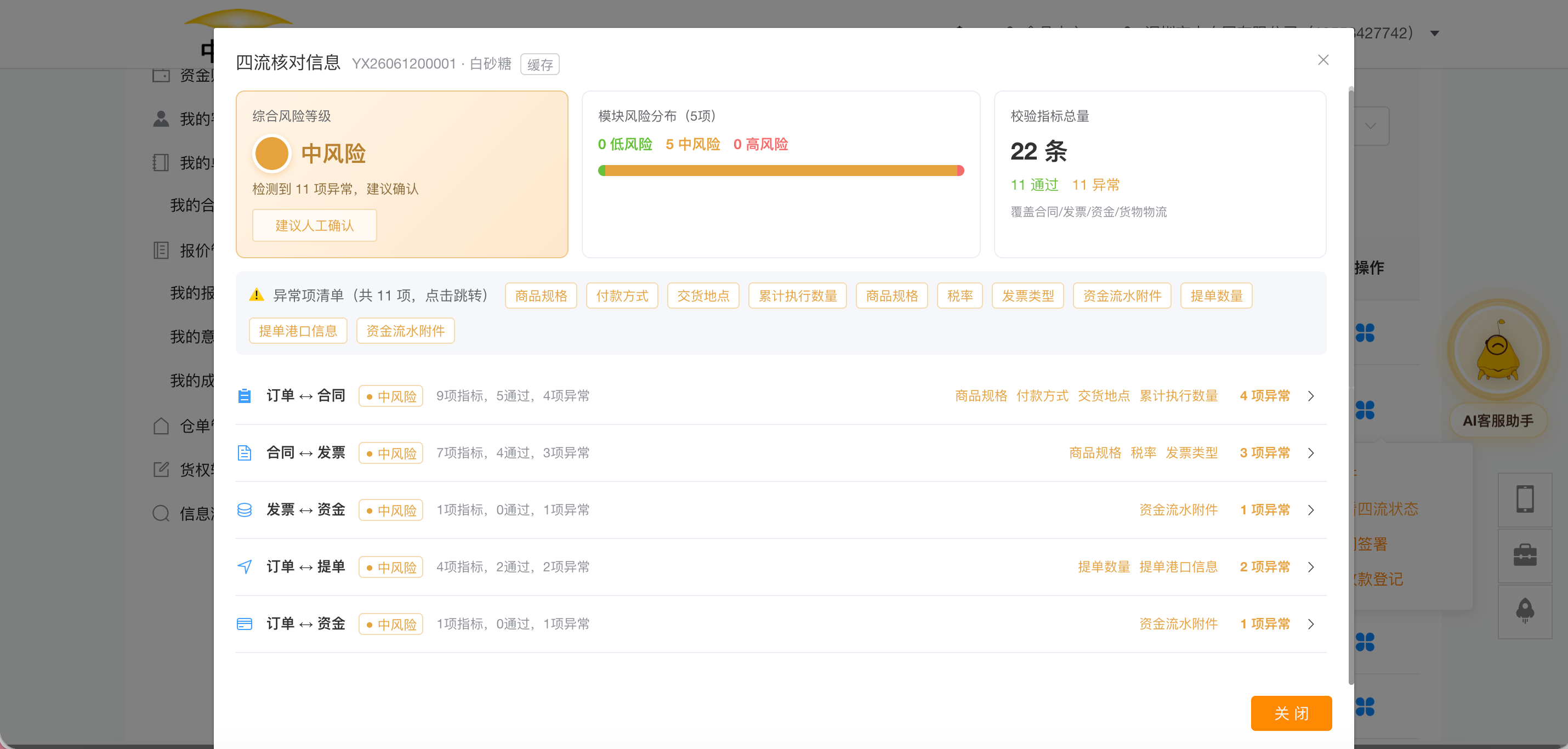Jump to first 商品规格 anomaly tag
Screen dimensions: 1568x749
click(x=541, y=296)
